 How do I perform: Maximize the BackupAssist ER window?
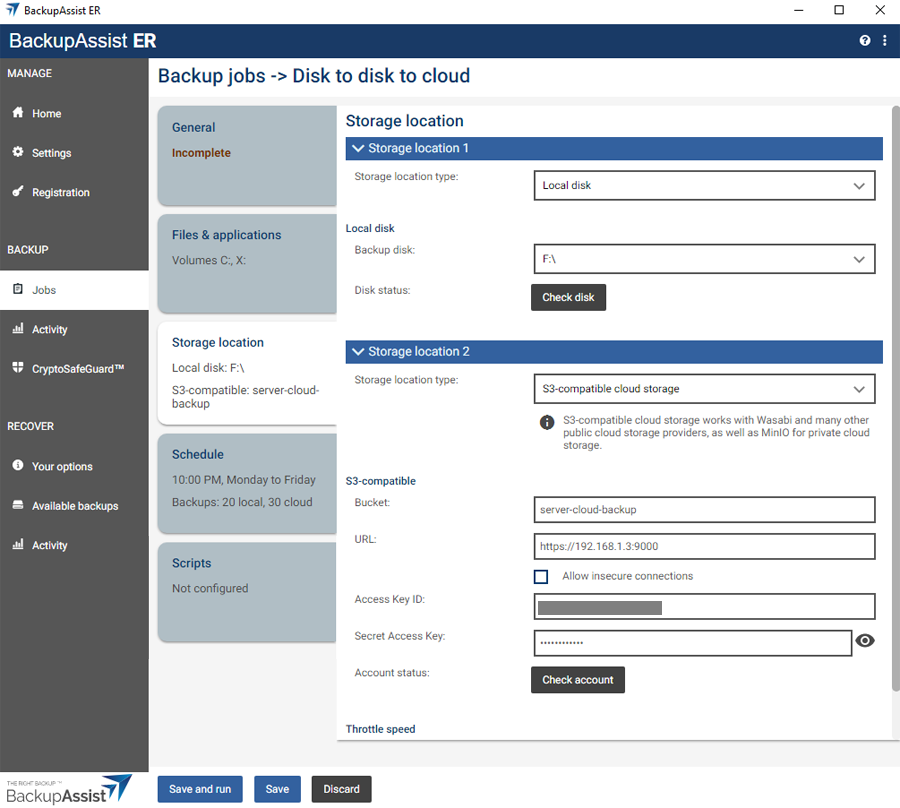click(839, 10)
